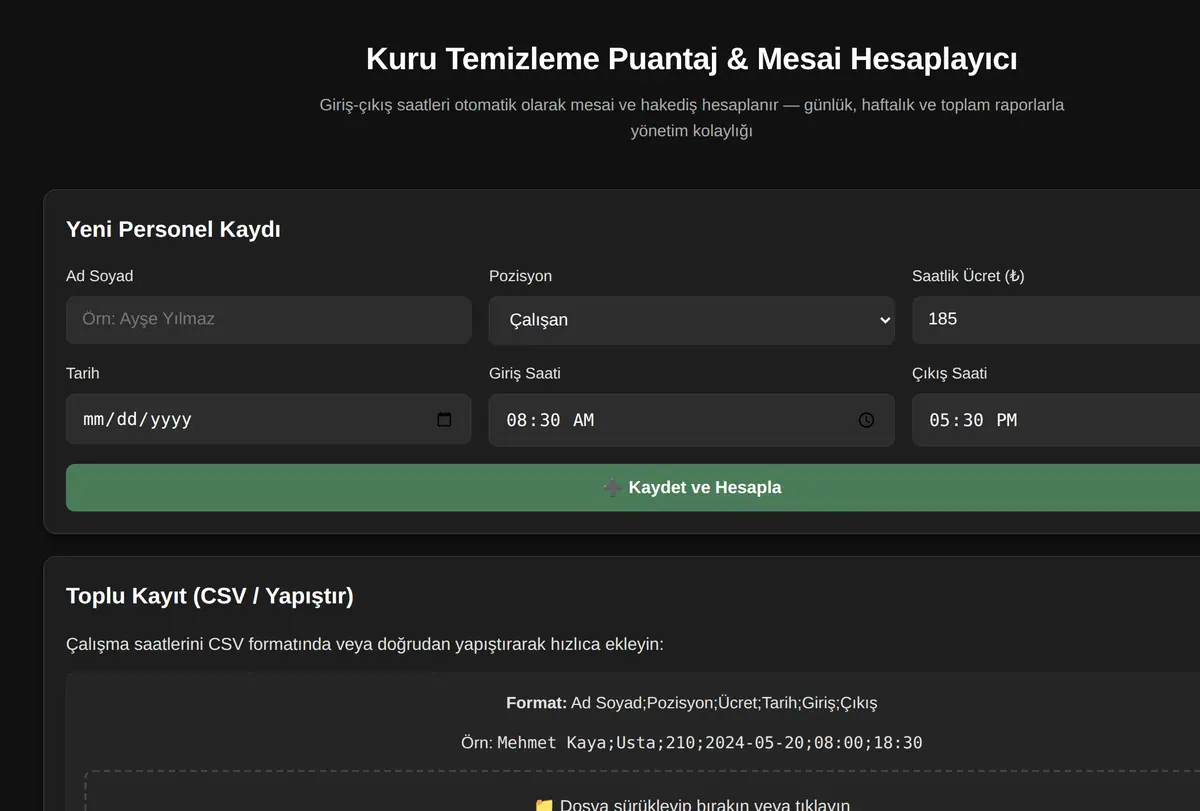Click the Toplu Kayıt (CSV / Yapıştır) heading
Screen dimensions: 1200x811
click(x=210, y=596)
